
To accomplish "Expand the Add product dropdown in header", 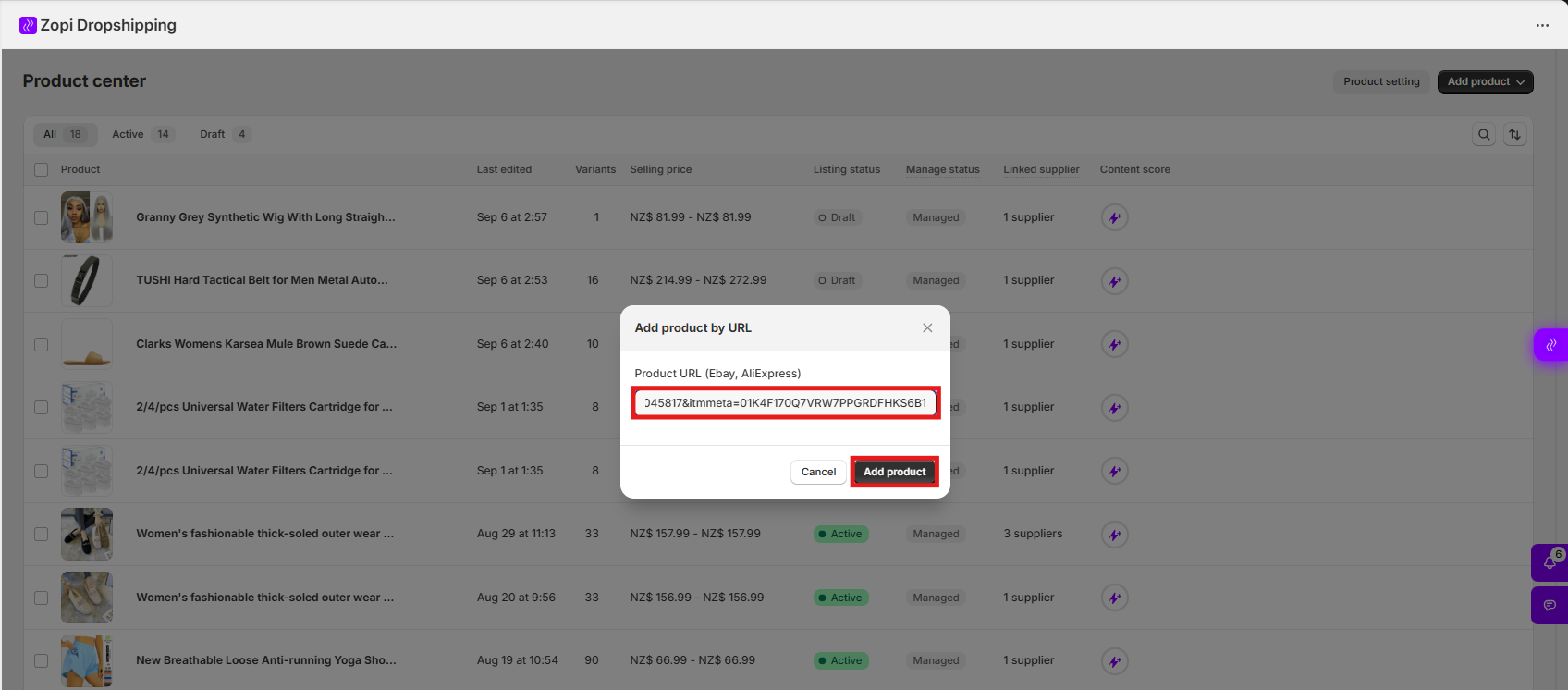I will click(1484, 82).
